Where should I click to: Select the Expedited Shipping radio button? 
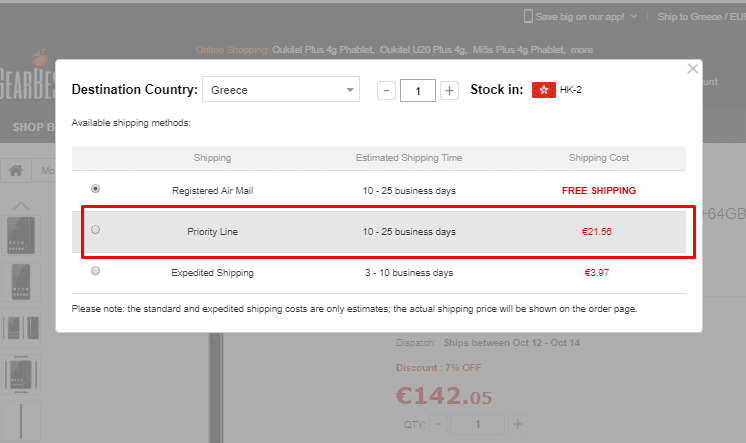96,271
